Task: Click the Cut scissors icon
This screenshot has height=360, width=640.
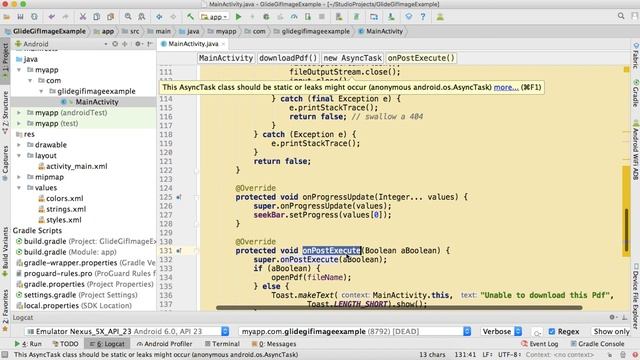Action: coord(83,17)
